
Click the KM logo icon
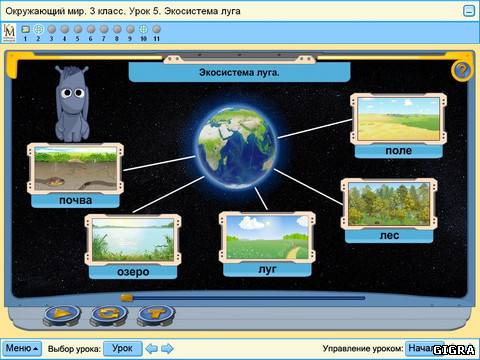pyautogui.click(x=9, y=33)
